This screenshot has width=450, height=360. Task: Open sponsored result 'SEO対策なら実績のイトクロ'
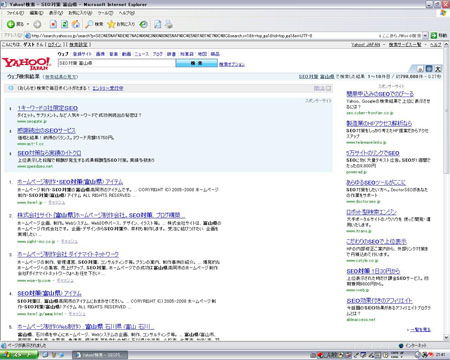49,153
